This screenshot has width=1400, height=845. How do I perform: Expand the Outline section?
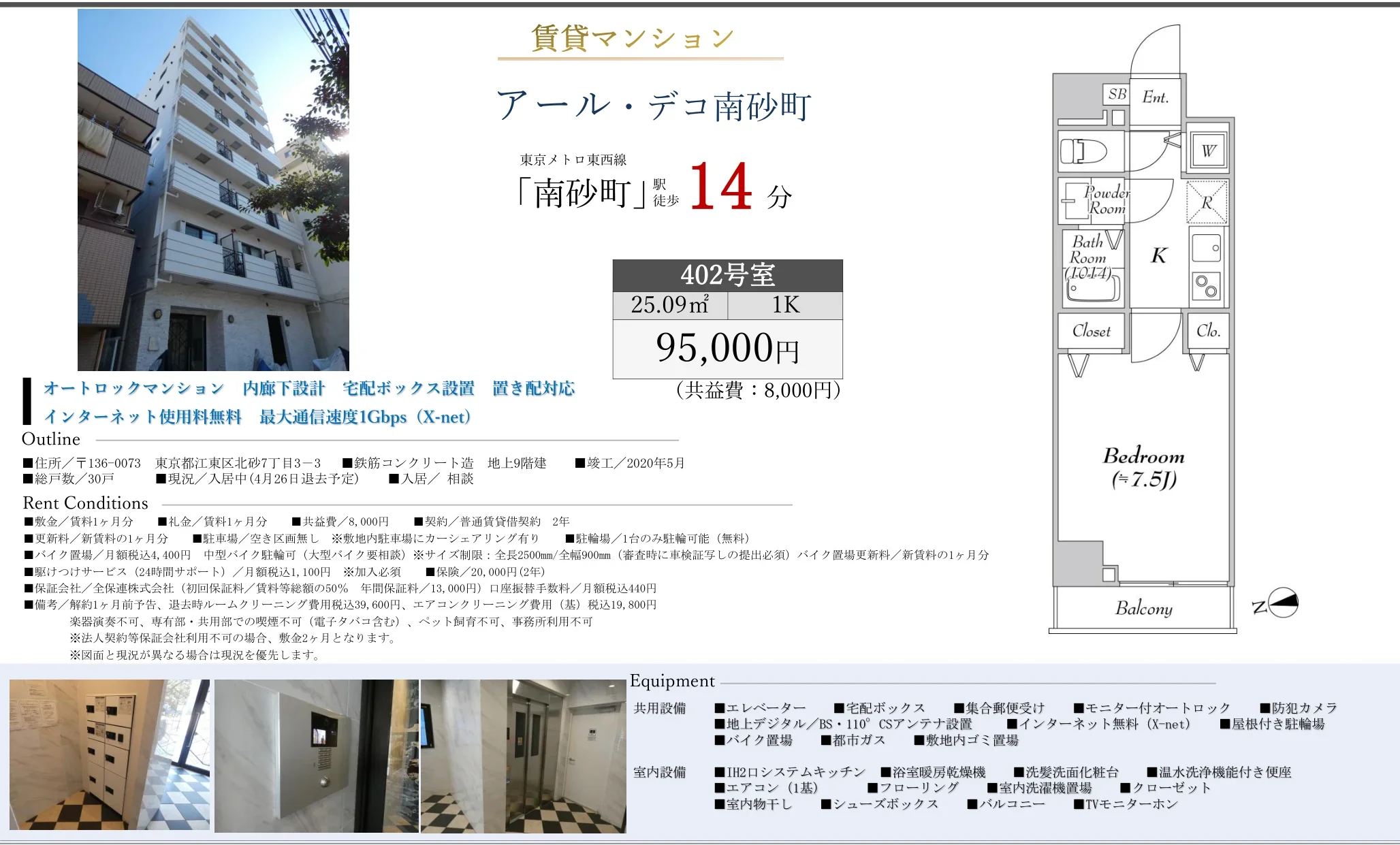pyautogui.click(x=50, y=439)
